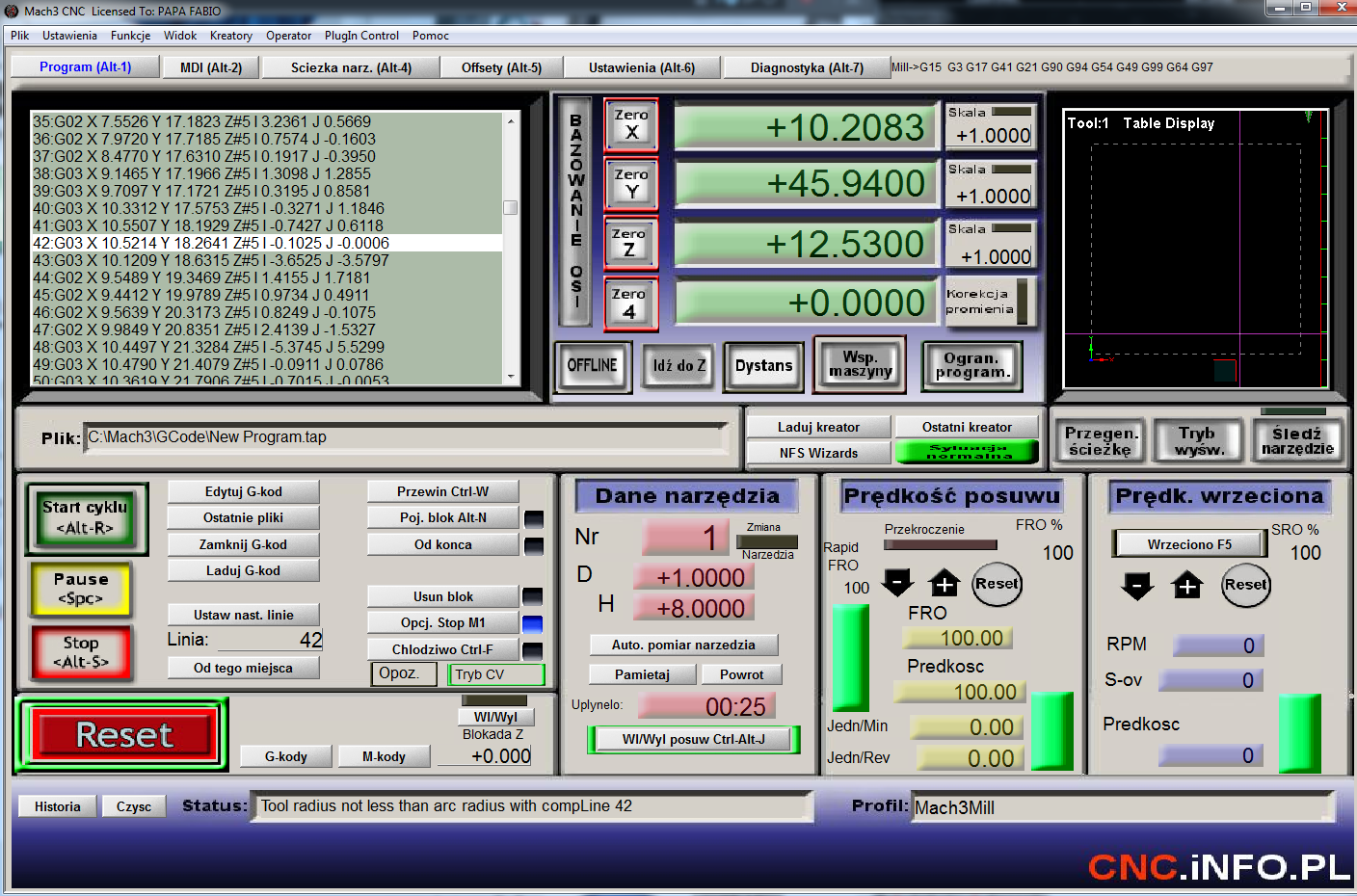This screenshot has height=896, width=1357.
Task: Click the Od tego miejsca button
Action: click(243, 668)
